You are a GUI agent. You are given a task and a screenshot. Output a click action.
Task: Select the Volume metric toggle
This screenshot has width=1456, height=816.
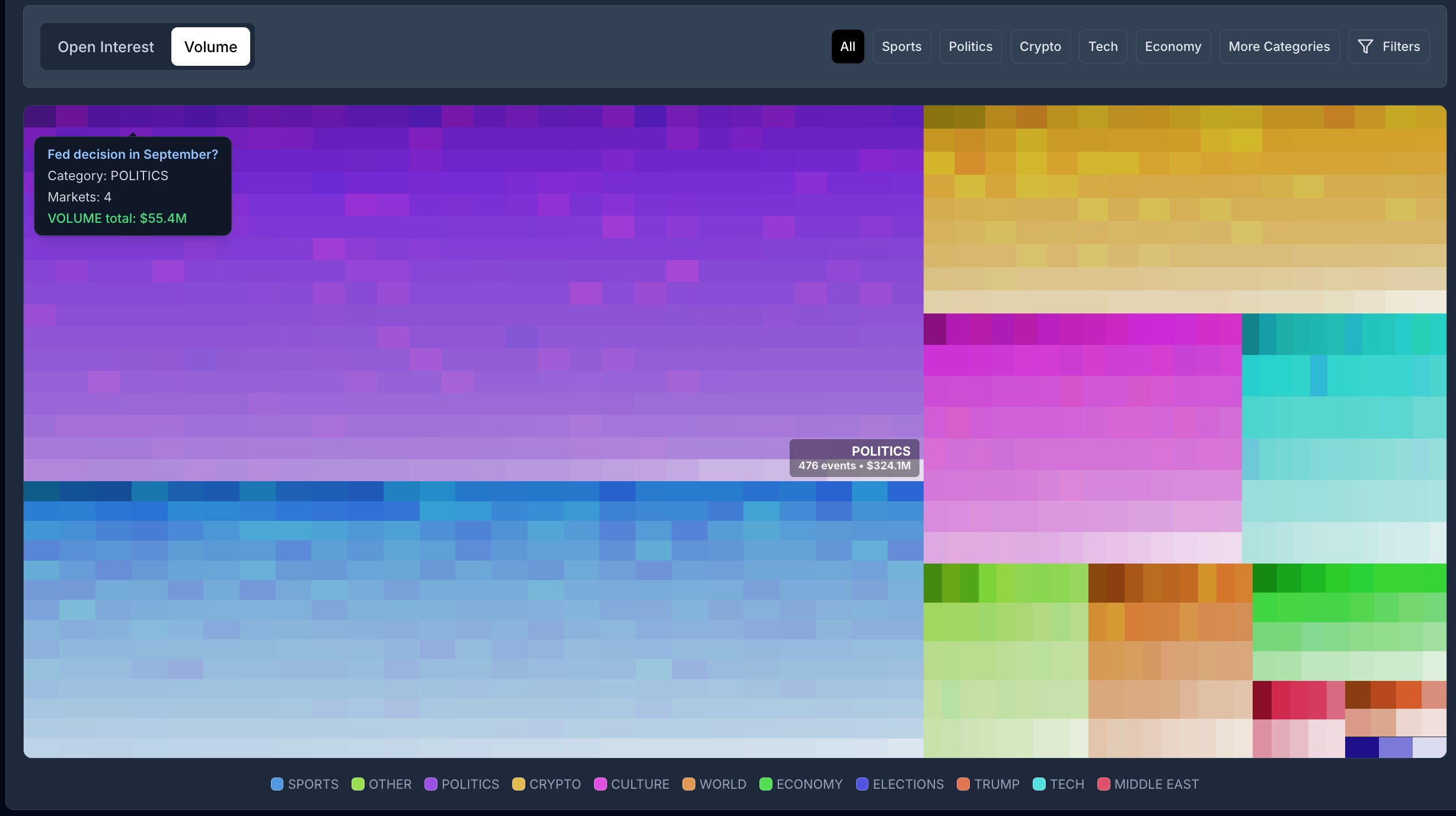[x=210, y=47]
